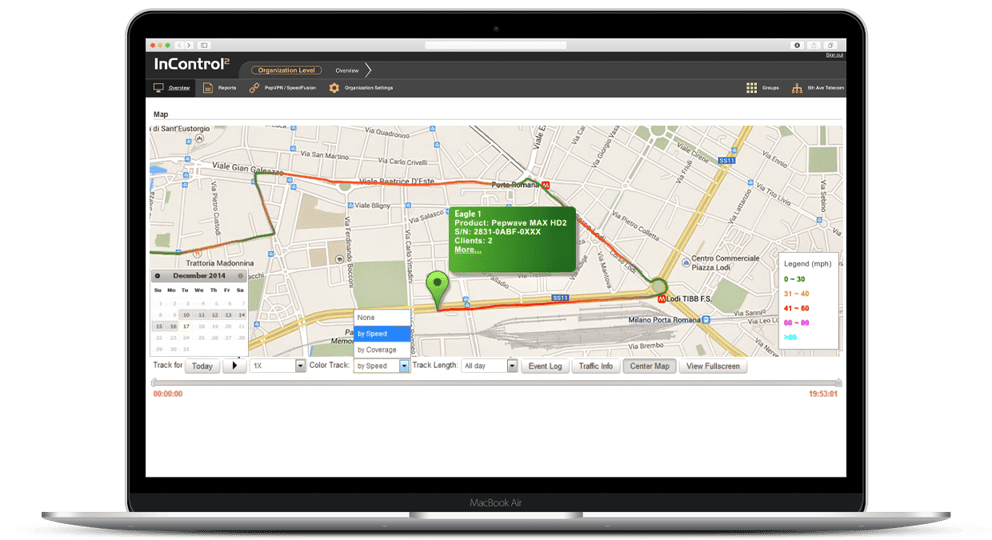Viewport: 992px width, 540px height.
Task: Click the View Fullscreen button
Action: [713, 366]
